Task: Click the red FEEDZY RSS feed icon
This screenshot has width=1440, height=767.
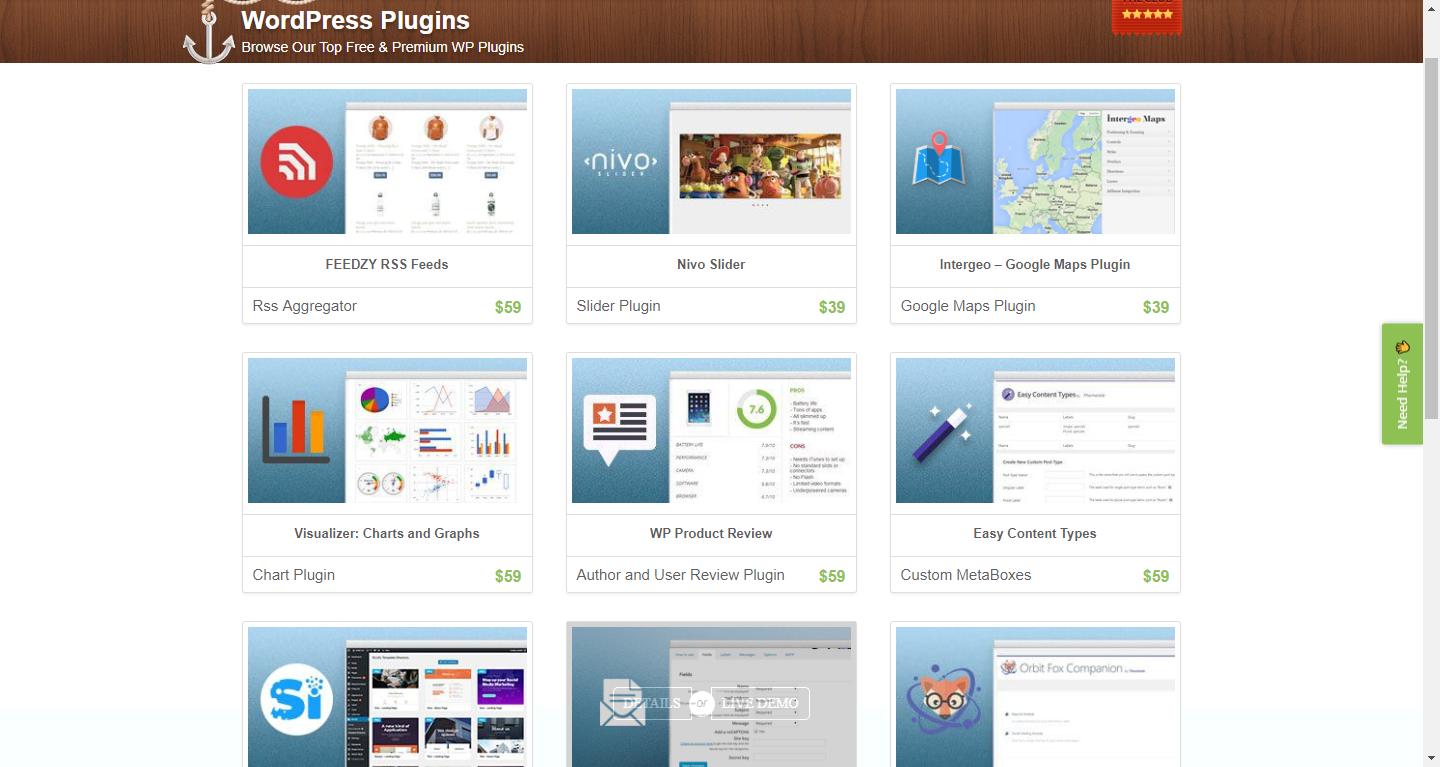Action: tap(297, 162)
